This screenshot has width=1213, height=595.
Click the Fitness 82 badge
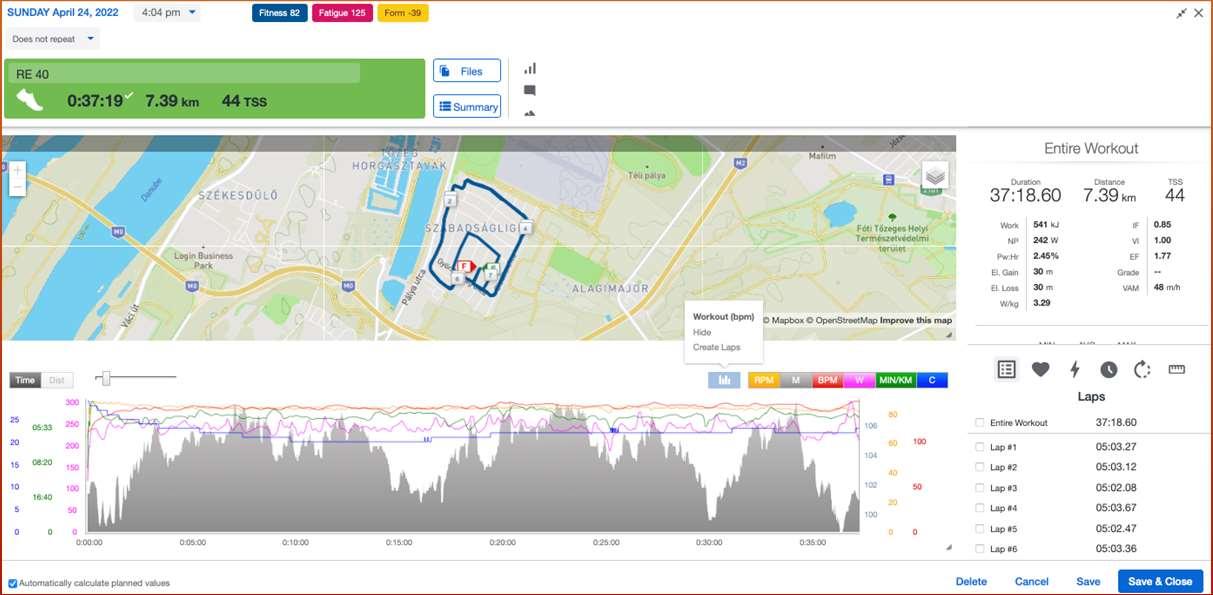pos(280,13)
